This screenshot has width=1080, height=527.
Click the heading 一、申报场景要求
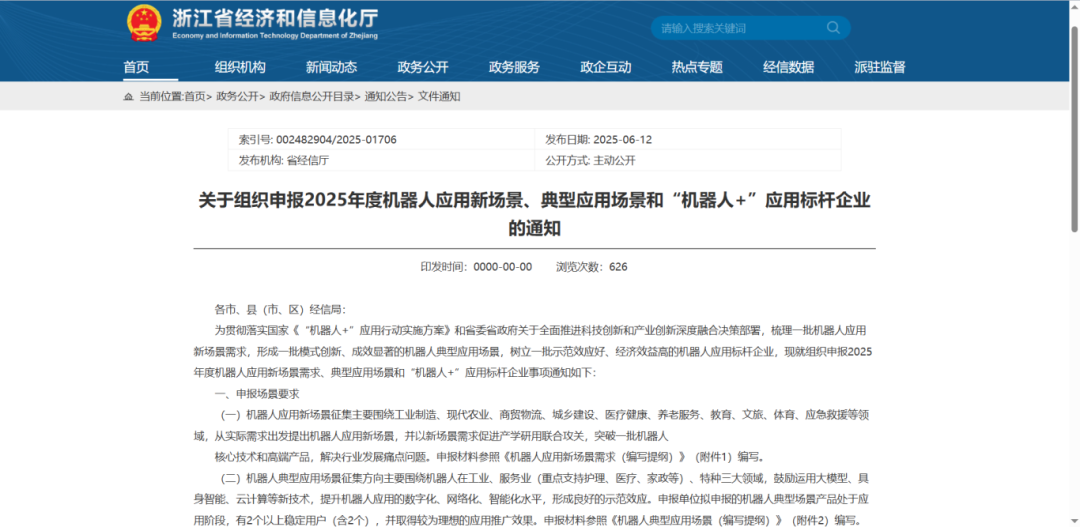257,394
